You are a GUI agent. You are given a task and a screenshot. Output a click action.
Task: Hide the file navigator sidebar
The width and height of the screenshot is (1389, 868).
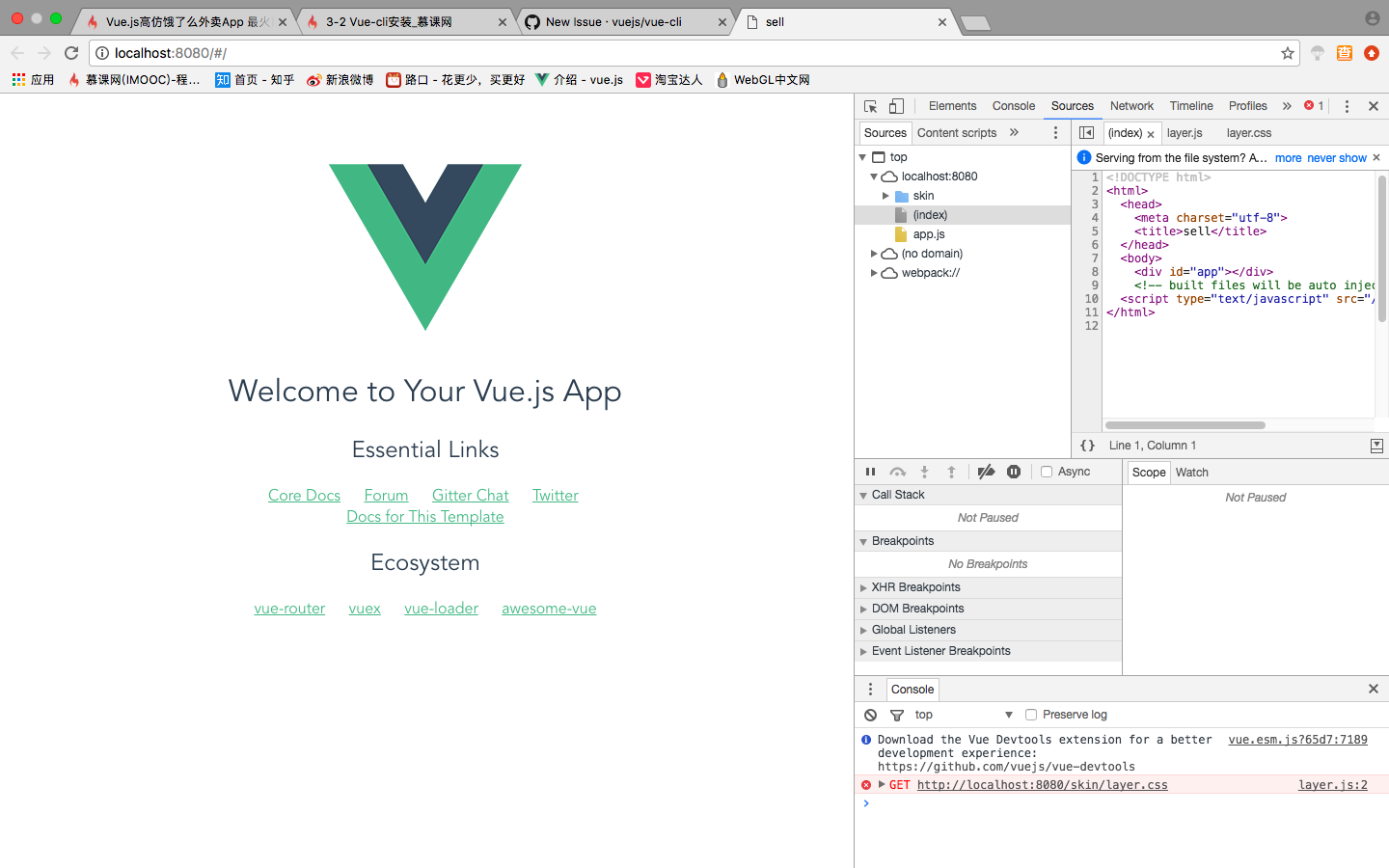[x=1086, y=133]
